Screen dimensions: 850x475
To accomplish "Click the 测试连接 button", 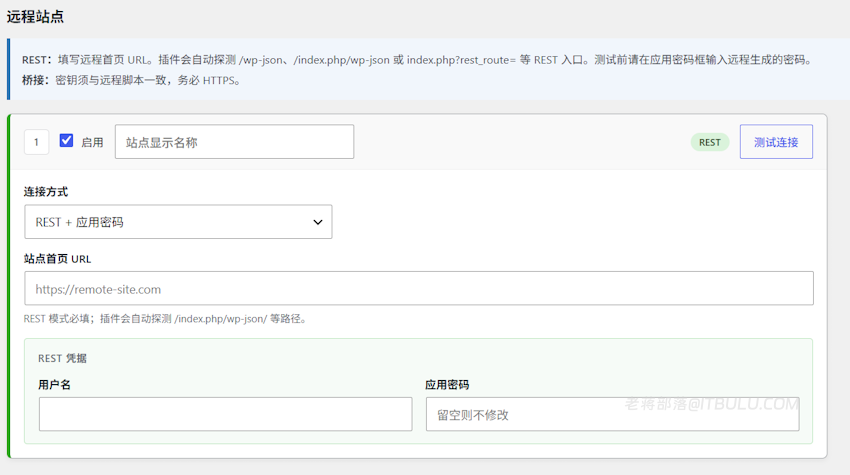I will pyautogui.click(x=776, y=142).
